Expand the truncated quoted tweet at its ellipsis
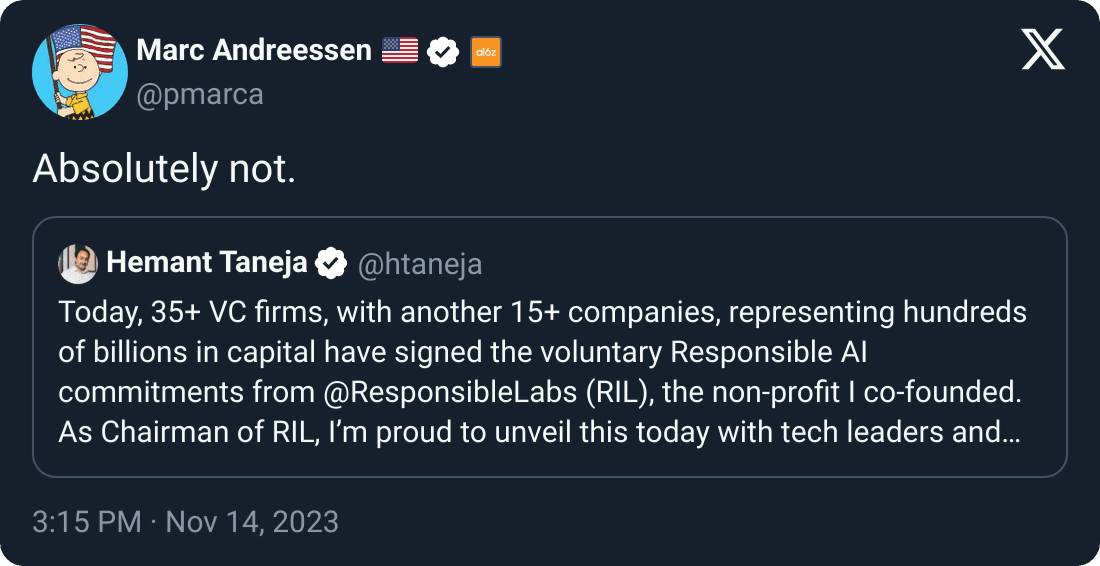The image size is (1100, 566). (x=1009, y=432)
